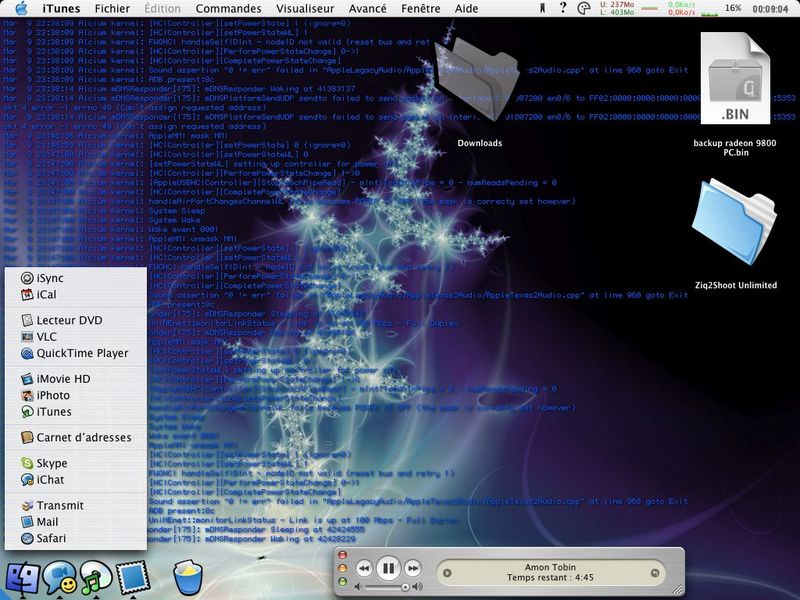
Task: Open the Avancé menu
Action: 367,9
